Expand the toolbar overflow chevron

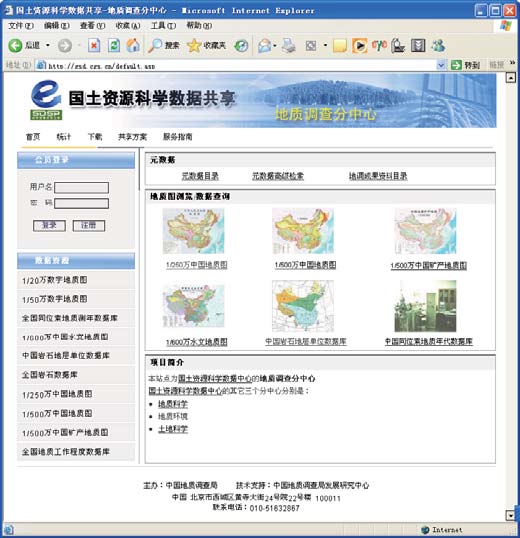(512, 63)
